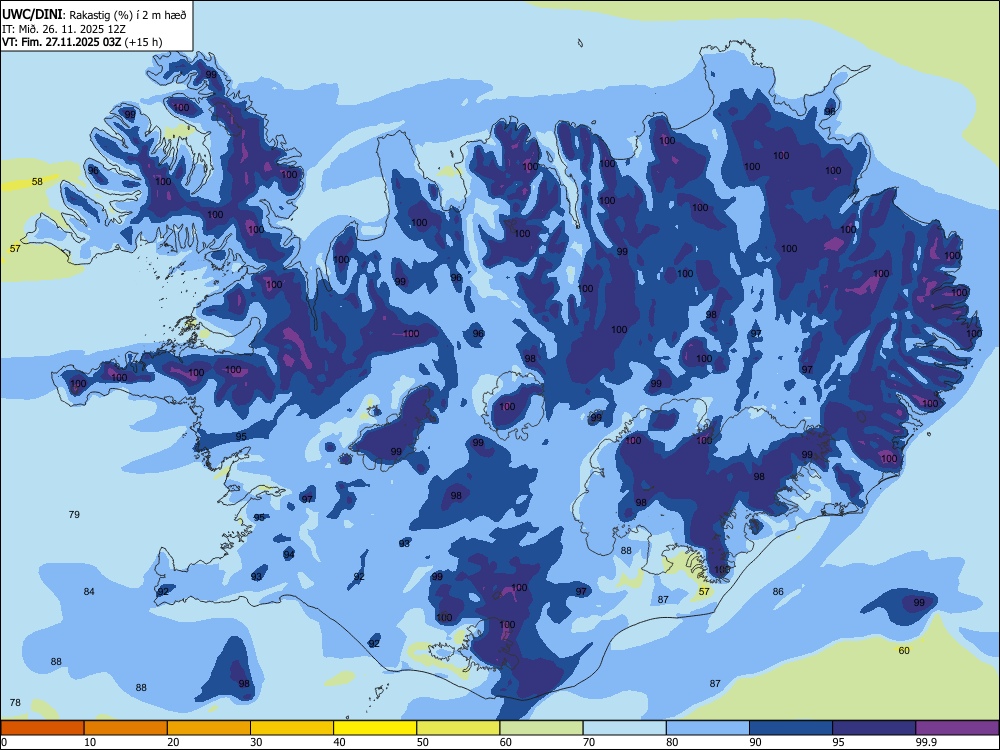Click the 50–60 pale yellow legend swatch
The height and width of the screenshot is (750, 1000).
458,728
